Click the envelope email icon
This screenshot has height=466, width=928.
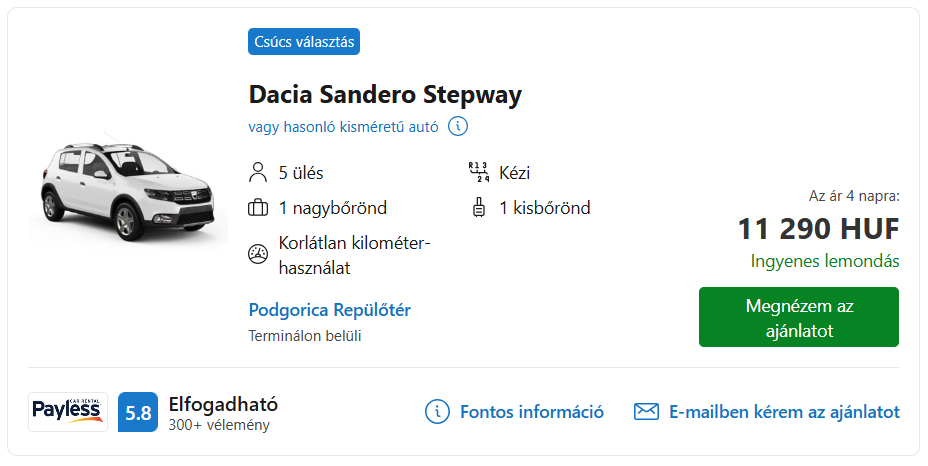[x=646, y=412]
